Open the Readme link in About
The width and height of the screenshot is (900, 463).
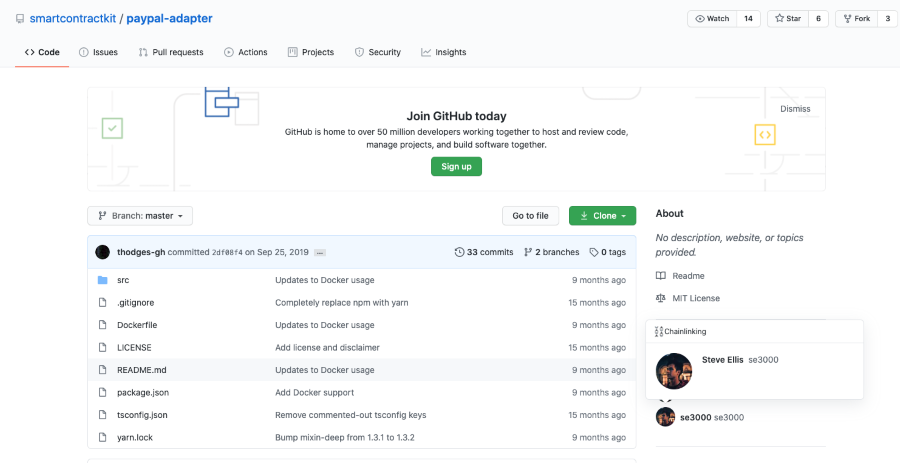(688, 276)
